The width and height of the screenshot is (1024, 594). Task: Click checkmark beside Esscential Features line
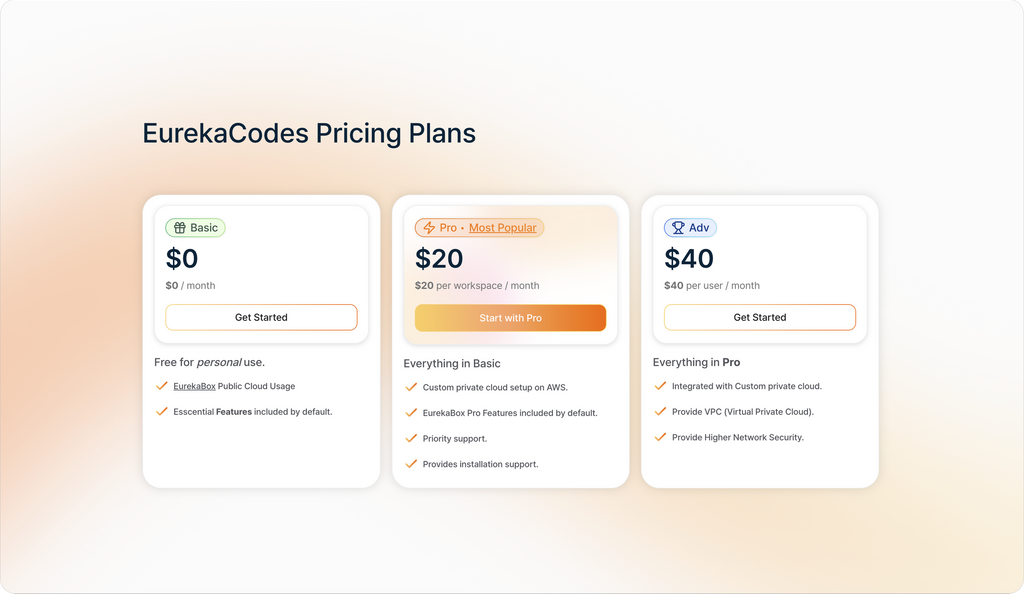coord(161,411)
